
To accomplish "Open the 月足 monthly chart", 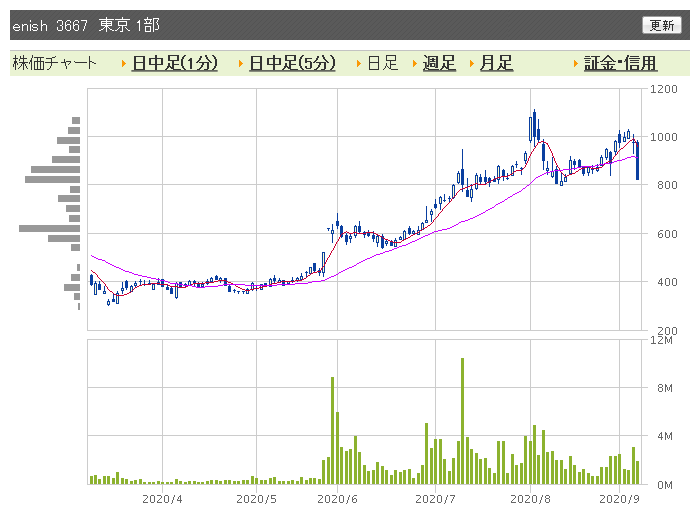I will (x=496, y=63).
